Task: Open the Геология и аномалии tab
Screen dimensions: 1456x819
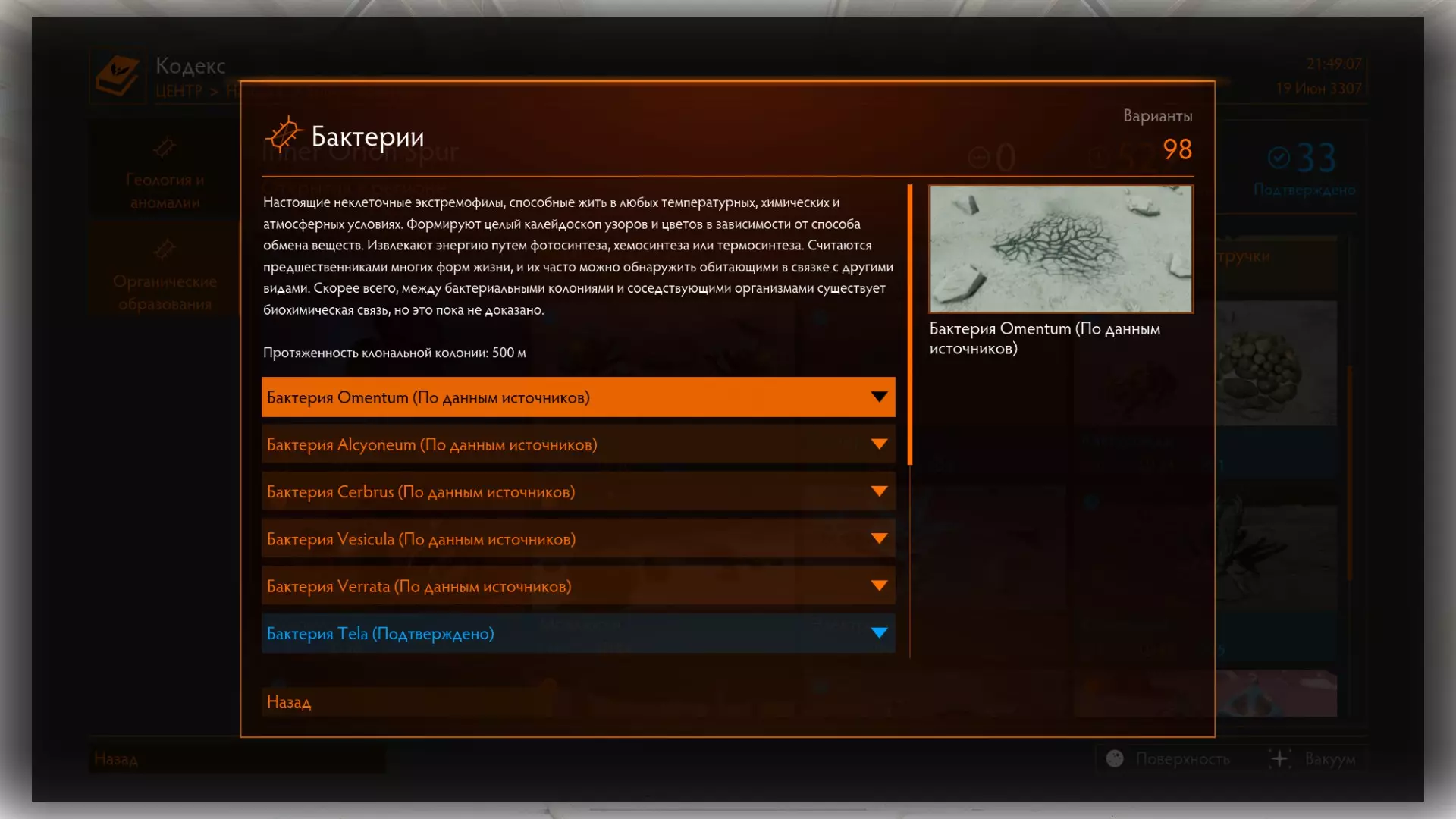Action: [165, 190]
